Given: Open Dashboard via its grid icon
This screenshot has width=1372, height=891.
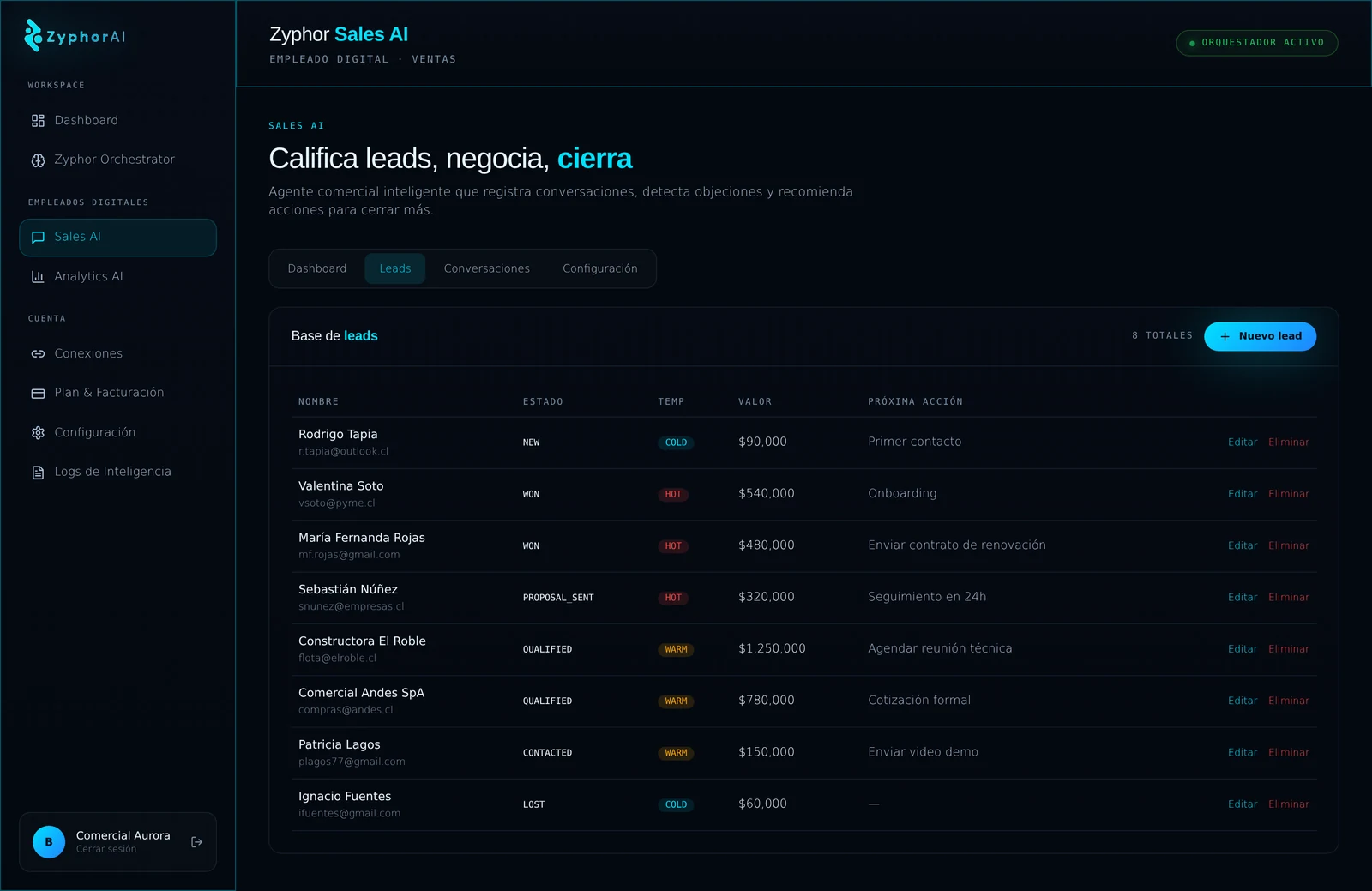Looking at the screenshot, I should click(x=38, y=121).
